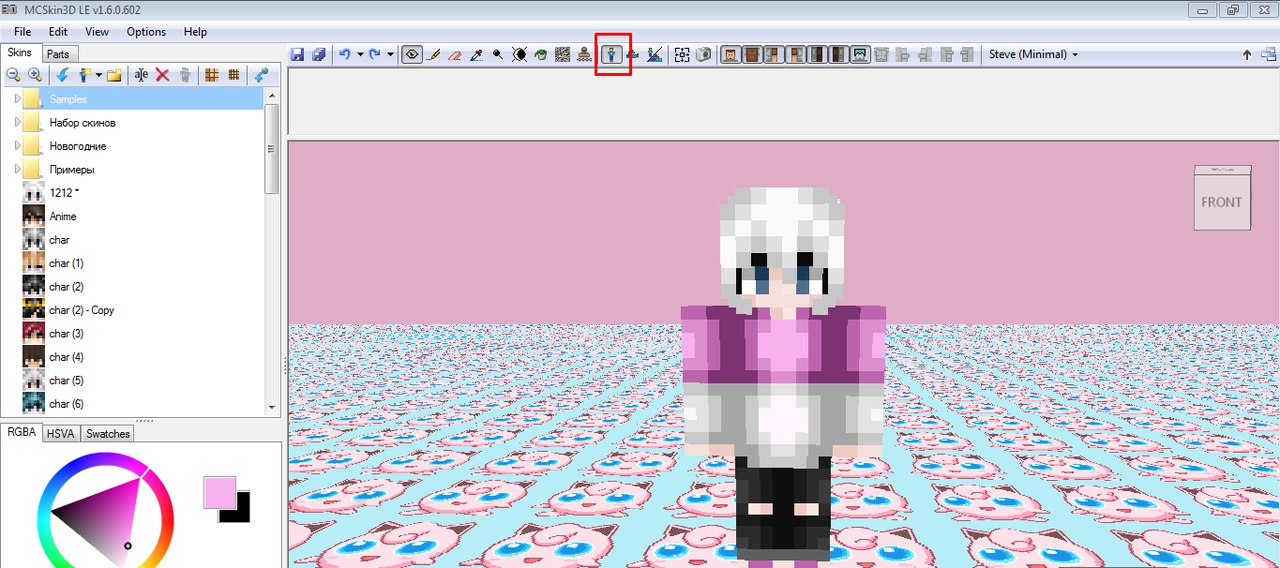Toggle the first leg visibility button
Image resolution: width=1280 pixels, height=568 pixels.
[816, 55]
